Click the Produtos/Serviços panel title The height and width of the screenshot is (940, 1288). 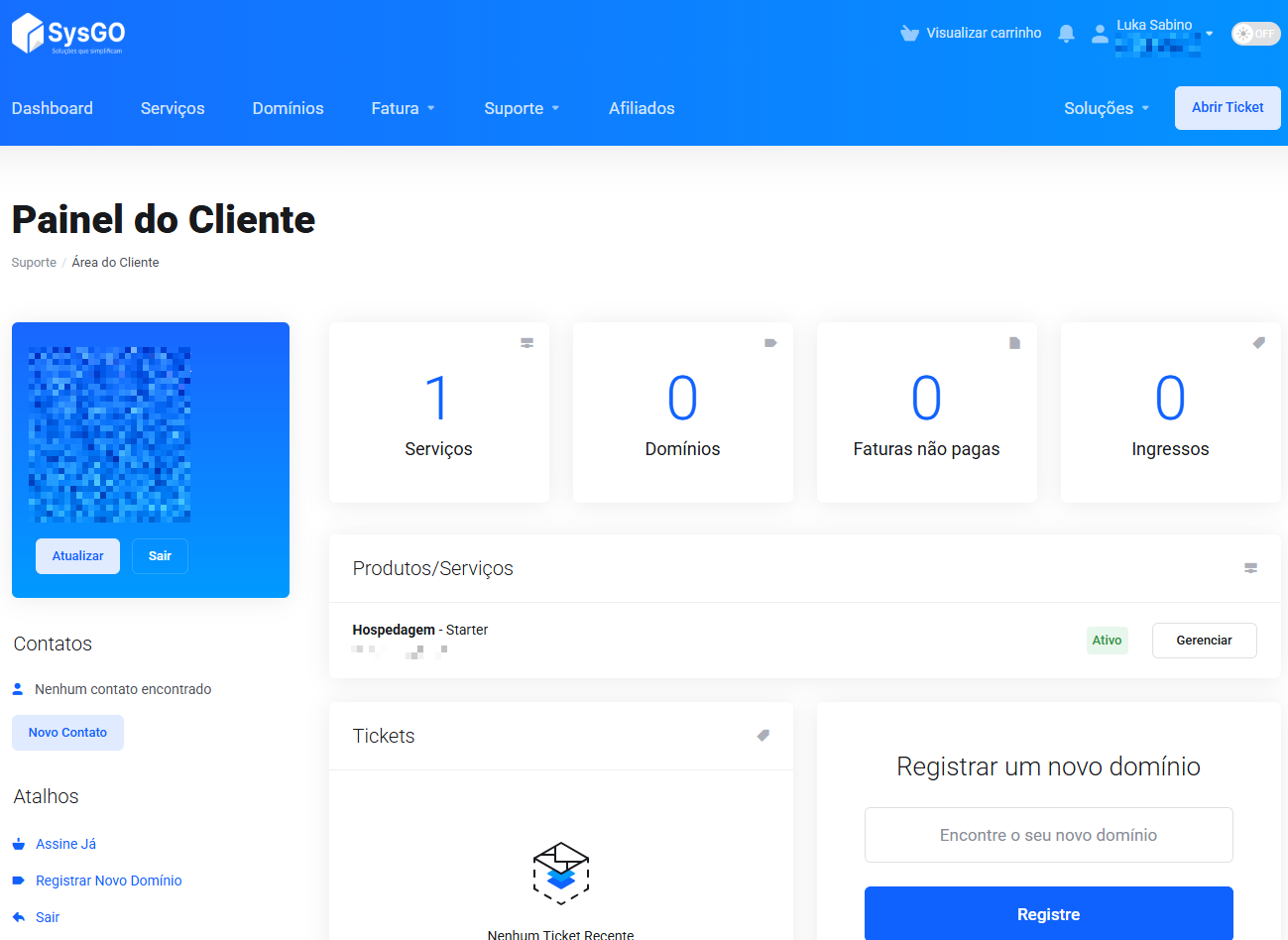(433, 568)
